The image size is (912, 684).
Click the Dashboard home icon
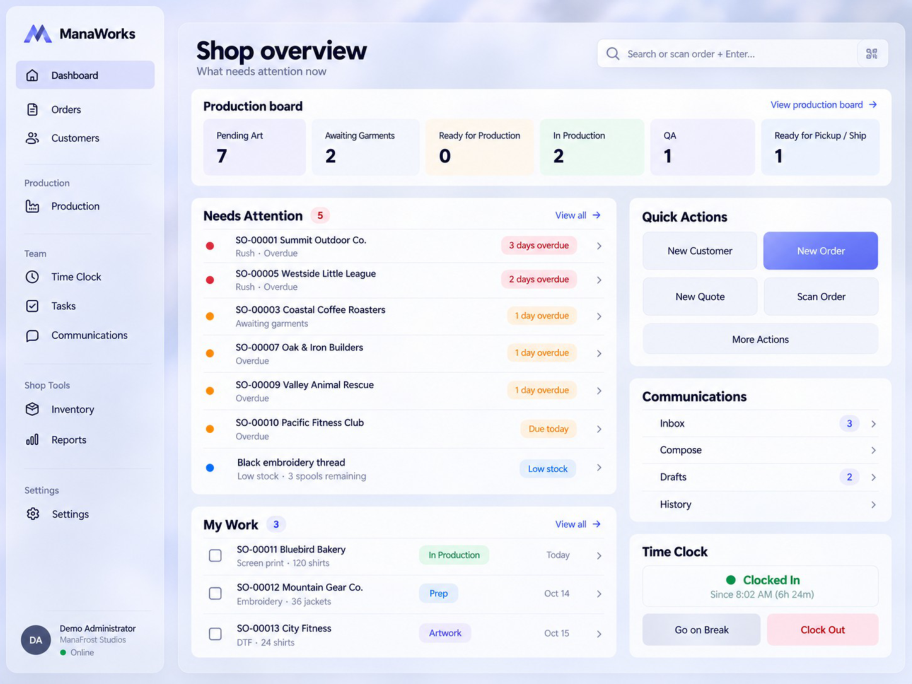pos(33,75)
